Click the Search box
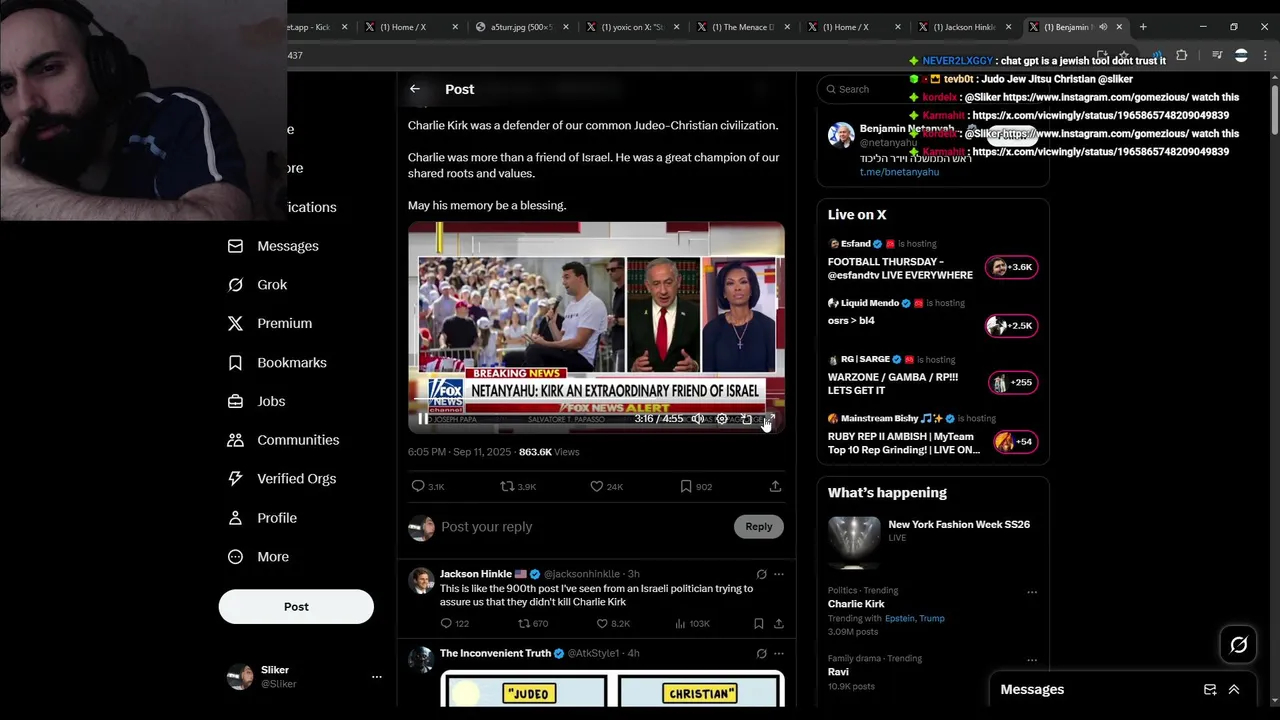1280x720 pixels. tap(933, 89)
